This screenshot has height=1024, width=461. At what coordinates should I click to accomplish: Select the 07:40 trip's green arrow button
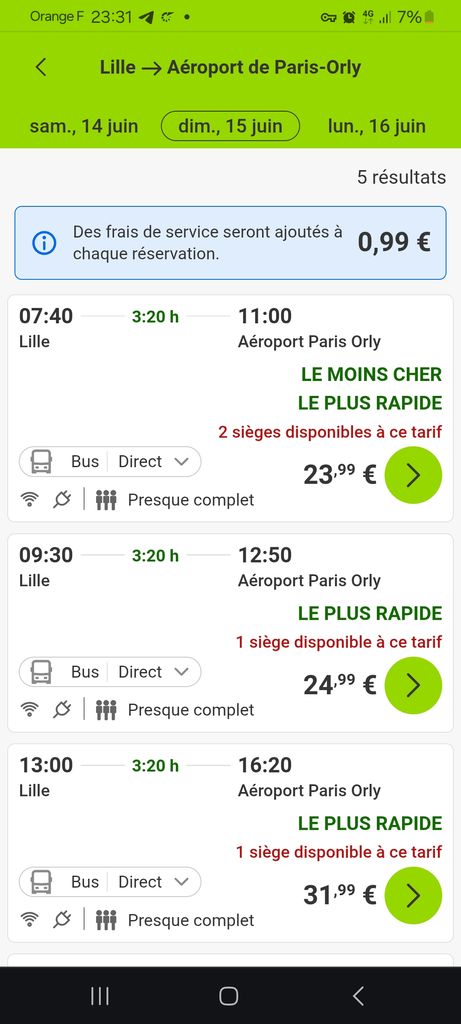[413, 475]
